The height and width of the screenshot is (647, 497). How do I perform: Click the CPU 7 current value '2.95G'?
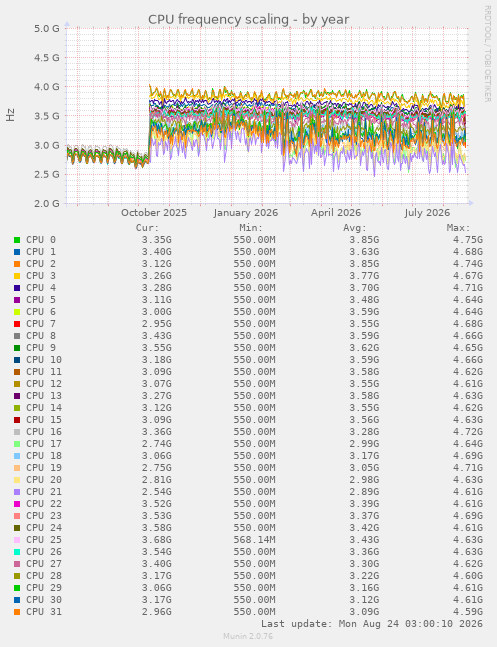pyautogui.click(x=156, y=324)
